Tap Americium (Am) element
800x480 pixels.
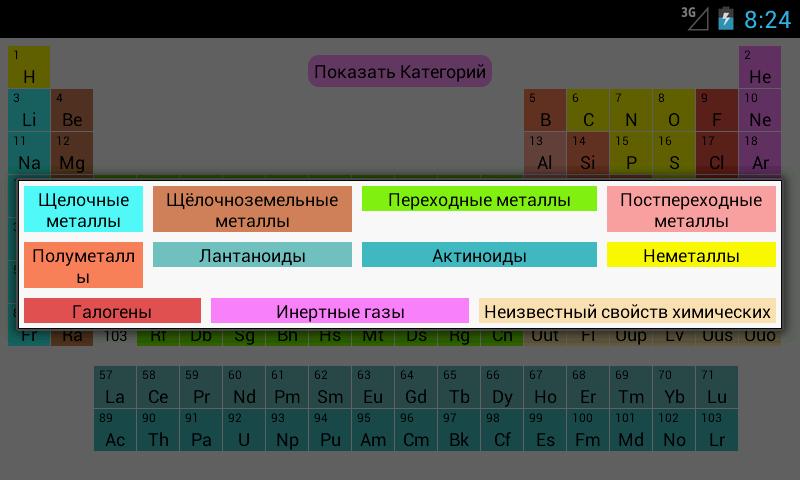click(373, 430)
